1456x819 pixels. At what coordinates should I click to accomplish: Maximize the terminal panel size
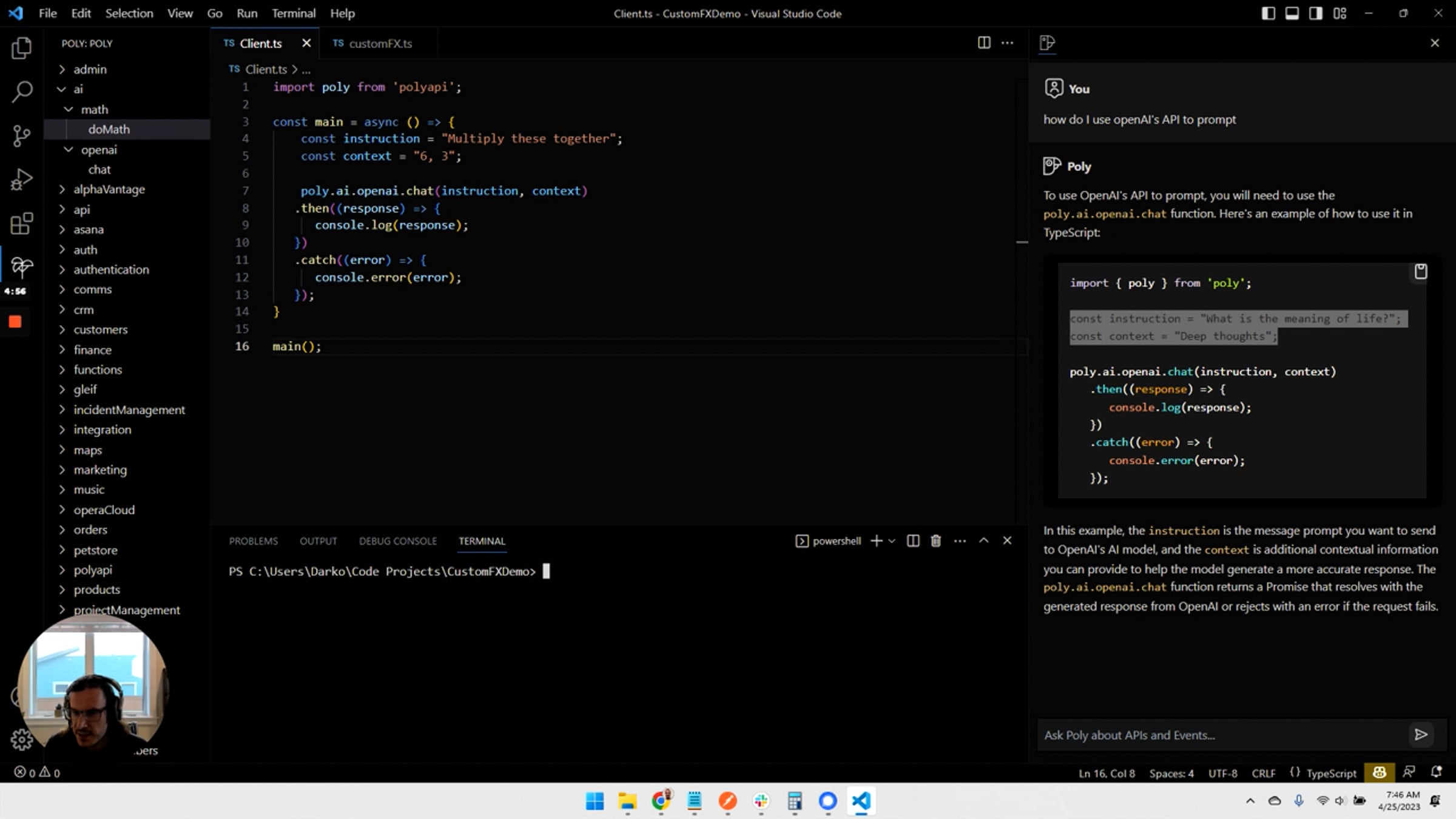tap(983, 541)
